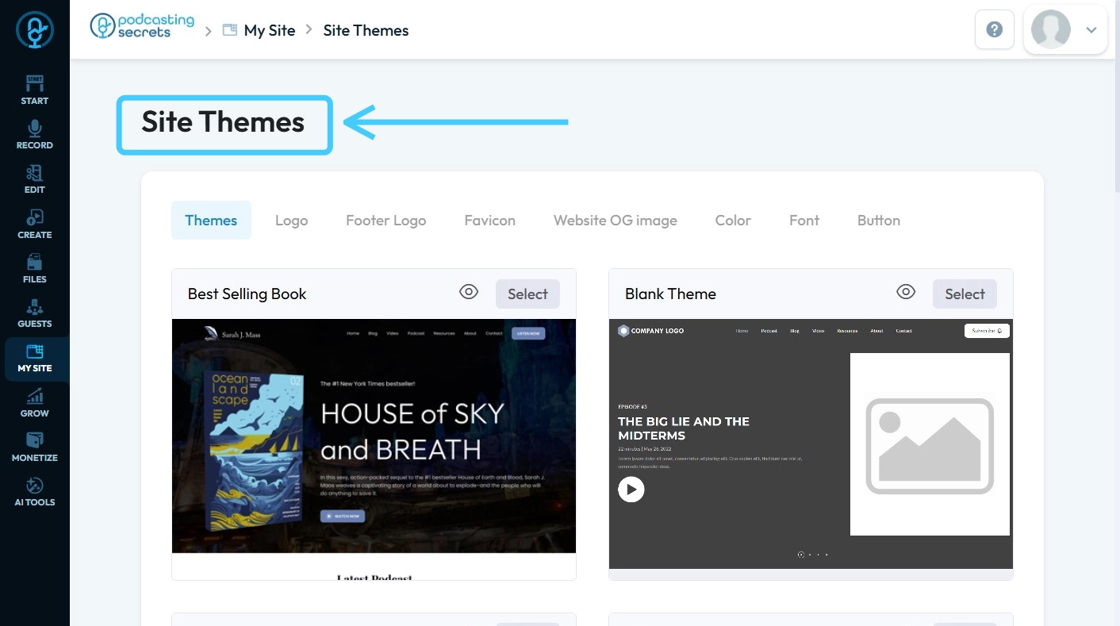This screenshot has height=626, width=1120.
Task: Click the page vertical scrollbar
Action: [1116, 96]
